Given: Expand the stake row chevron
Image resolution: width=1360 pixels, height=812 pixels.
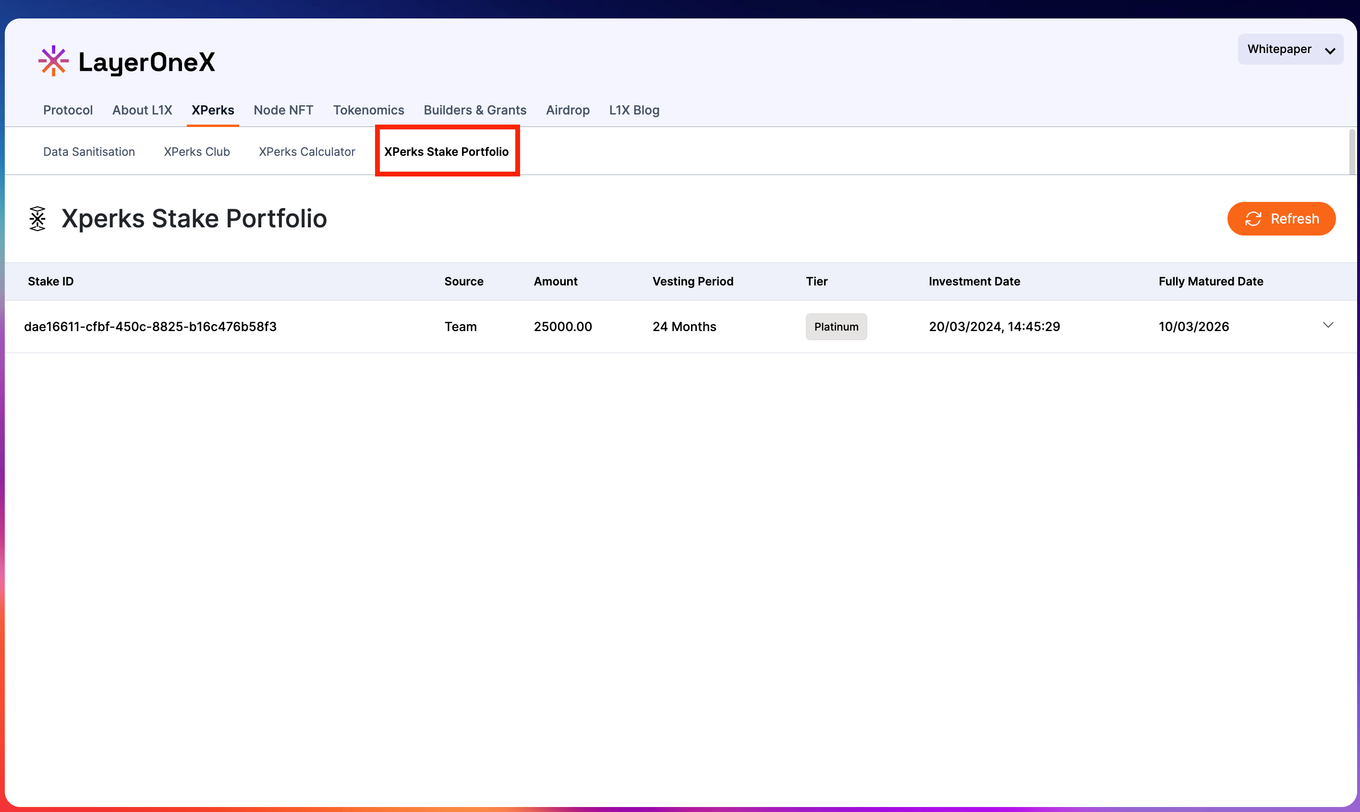Looking at the screenshot, I should pyautogui.click(x=1328, y=325).
